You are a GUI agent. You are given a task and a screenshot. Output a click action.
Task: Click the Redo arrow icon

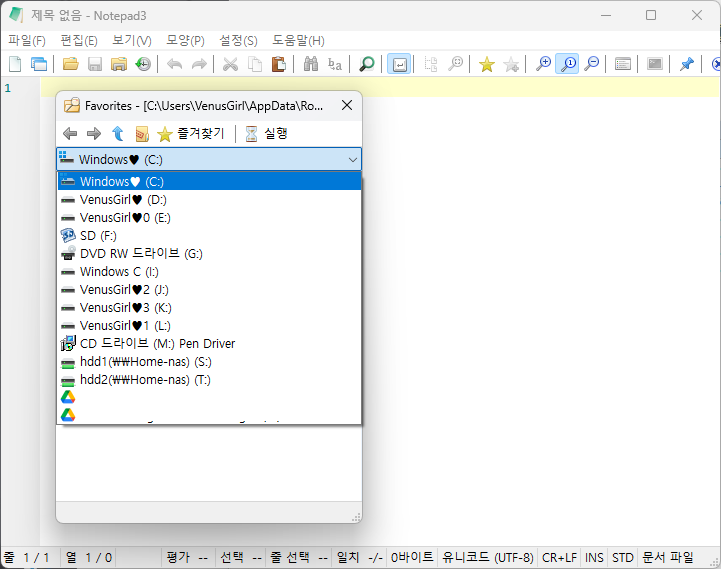pyautogui.click(x=199, y=64)
